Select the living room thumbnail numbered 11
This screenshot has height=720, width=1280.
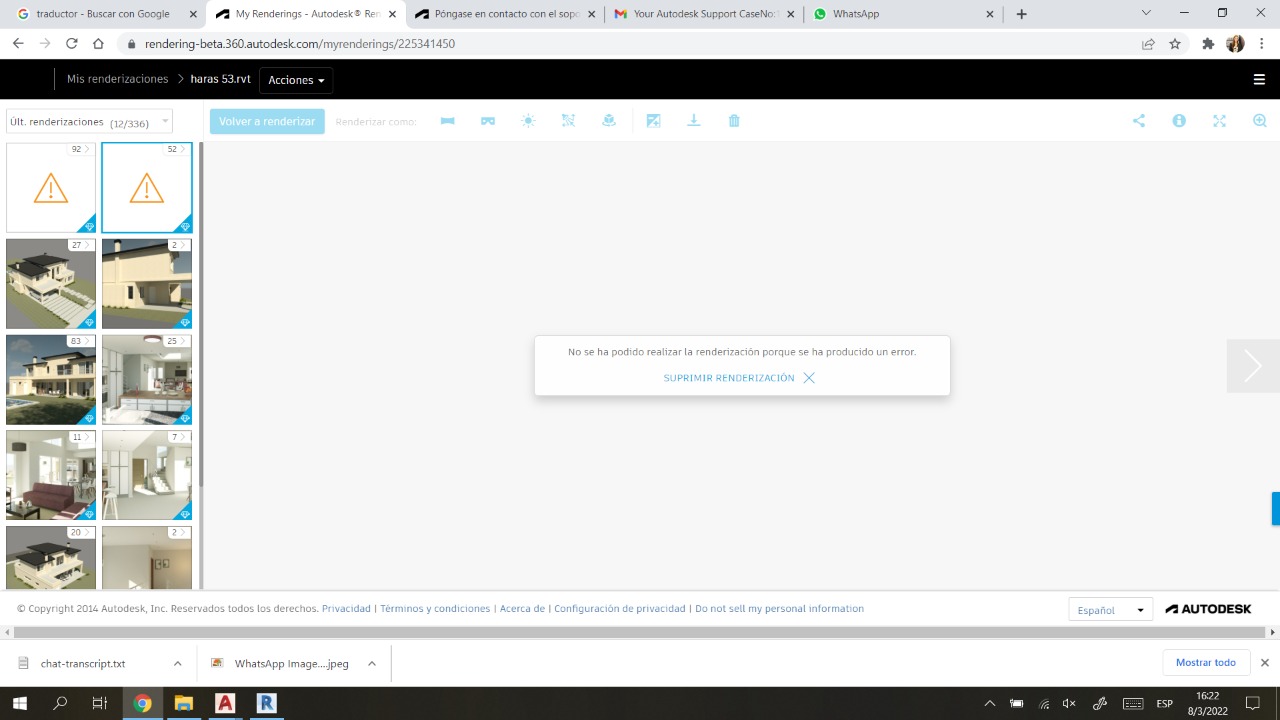(51, 475)
